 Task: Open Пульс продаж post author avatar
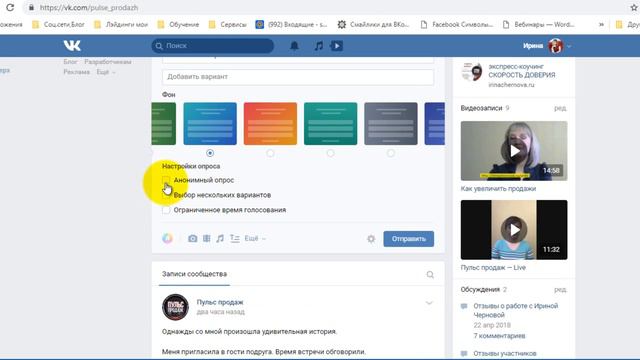pos(176,307)
